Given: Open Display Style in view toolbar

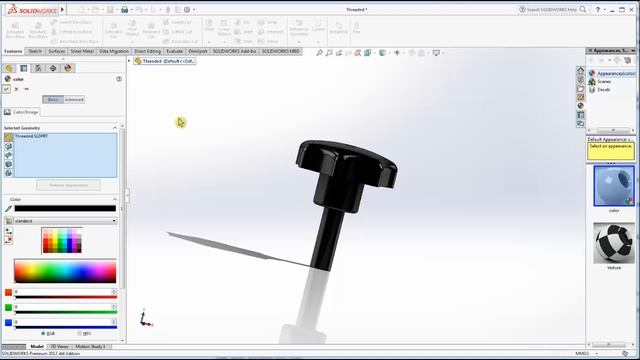Looking at the screenshot, I should pos(383,53).
